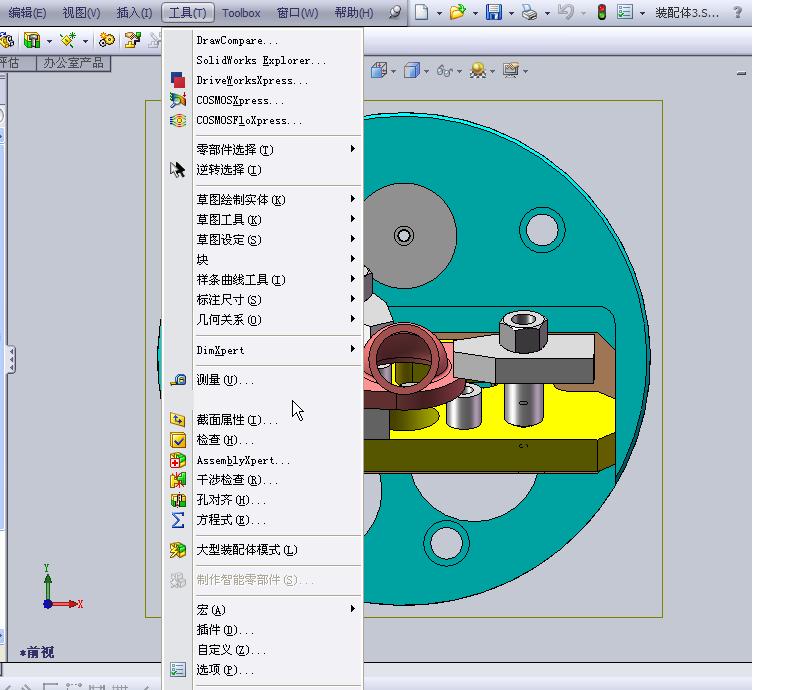The width and height of the screenshot is (808, 690).
Task: Open the 测量 measure tool
Action: click(225, 380)
